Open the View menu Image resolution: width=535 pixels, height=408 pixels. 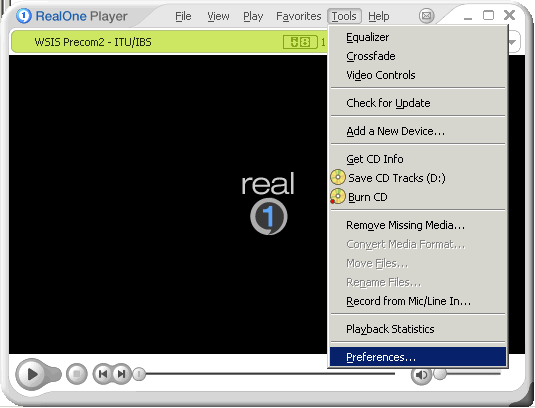pos(218,16)
